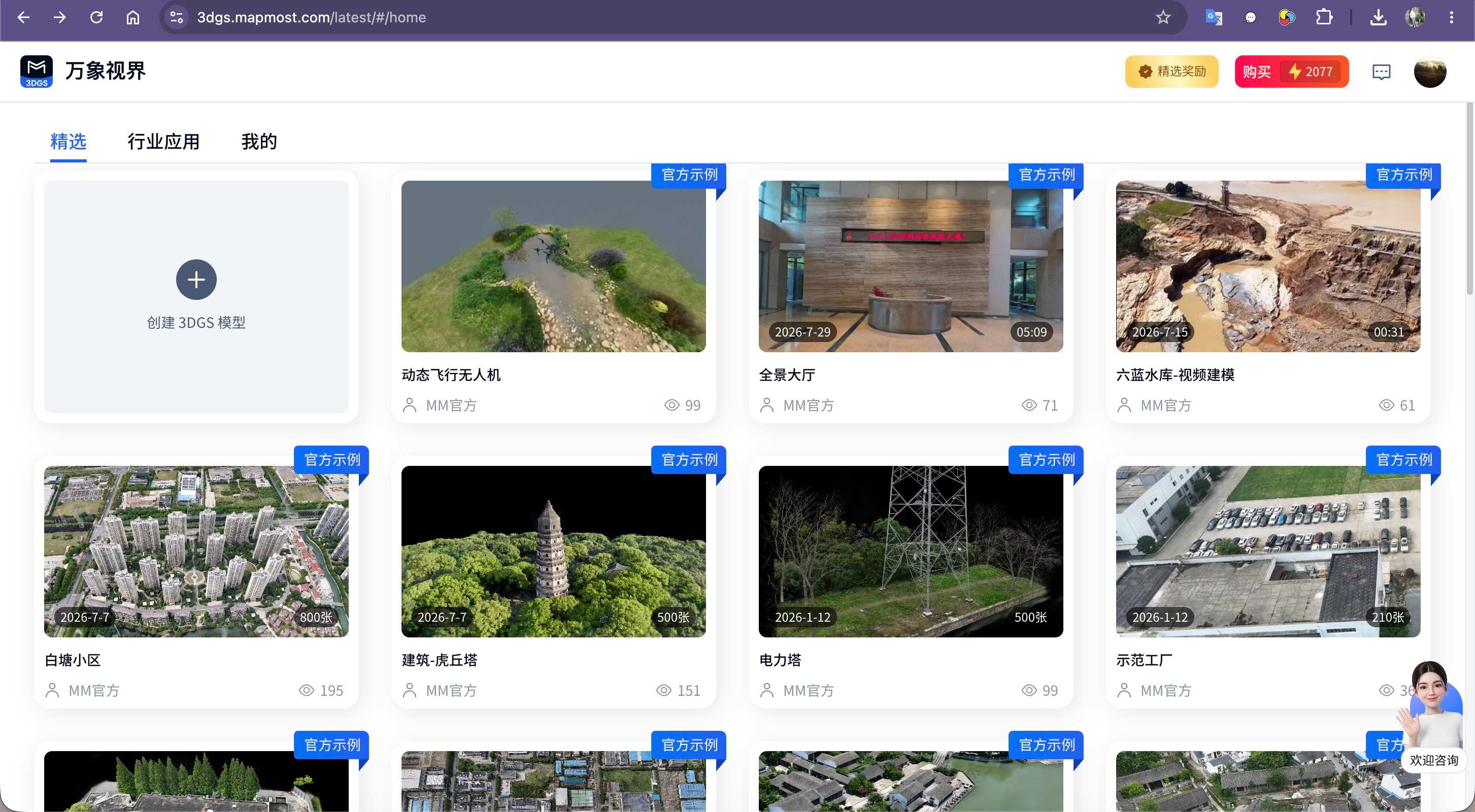The image size is (1475, 812).
Task: Click the 六蓝水库-视频建模 title
Action: pyautogui.click(x=1175, y=375)
